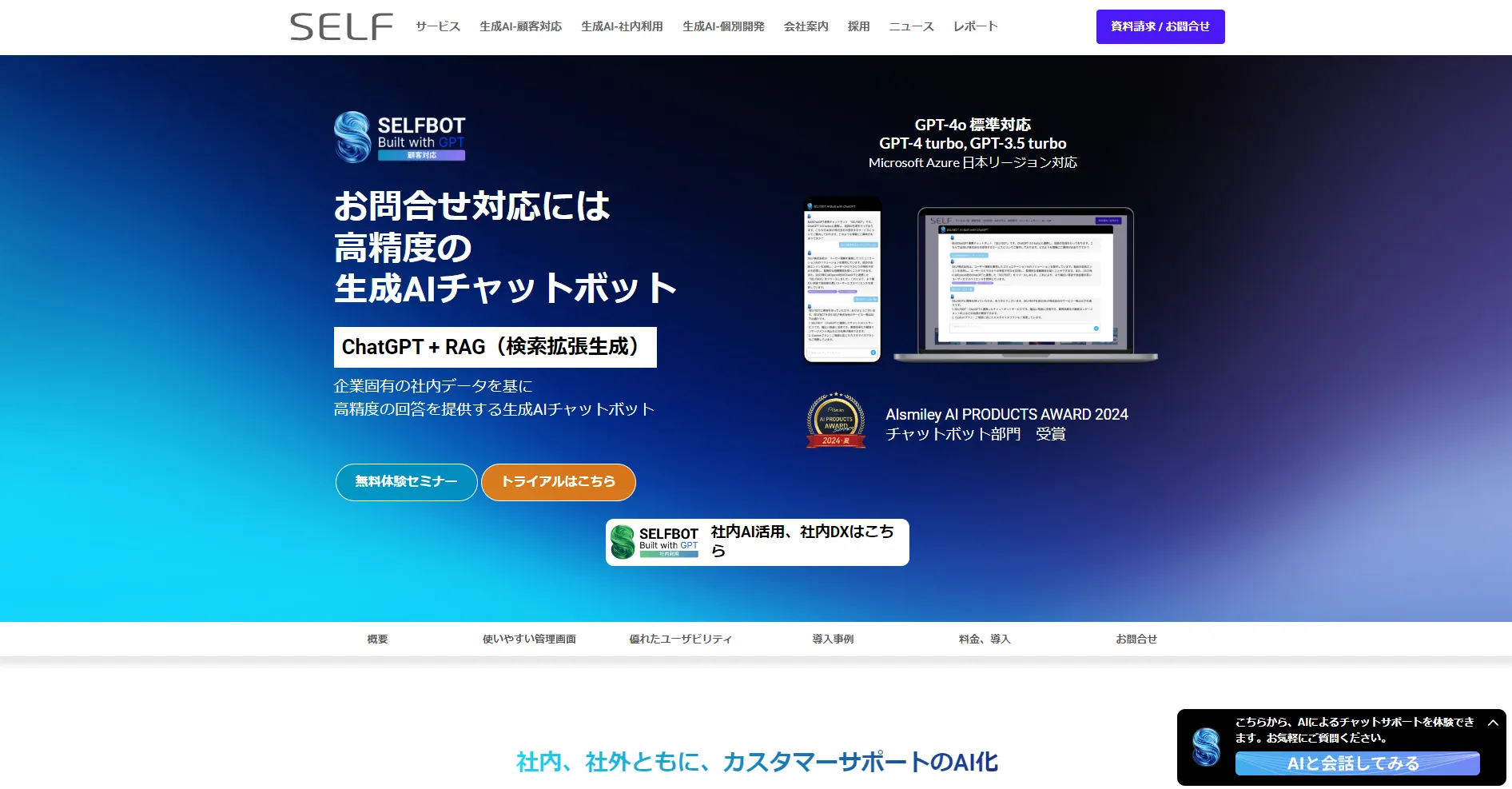
Task: Open the 生成AI-顧客対応 menu item
Action: (x=520, y=26)
